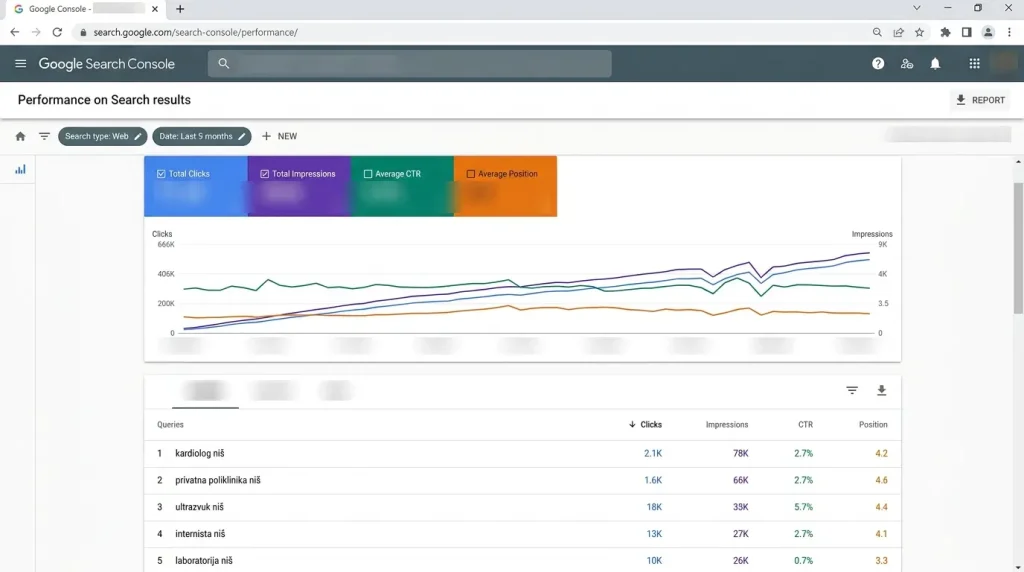Viewport: 1024px width, 572px height.
Task: Open the notifications bell
Action: pos(935,63)
